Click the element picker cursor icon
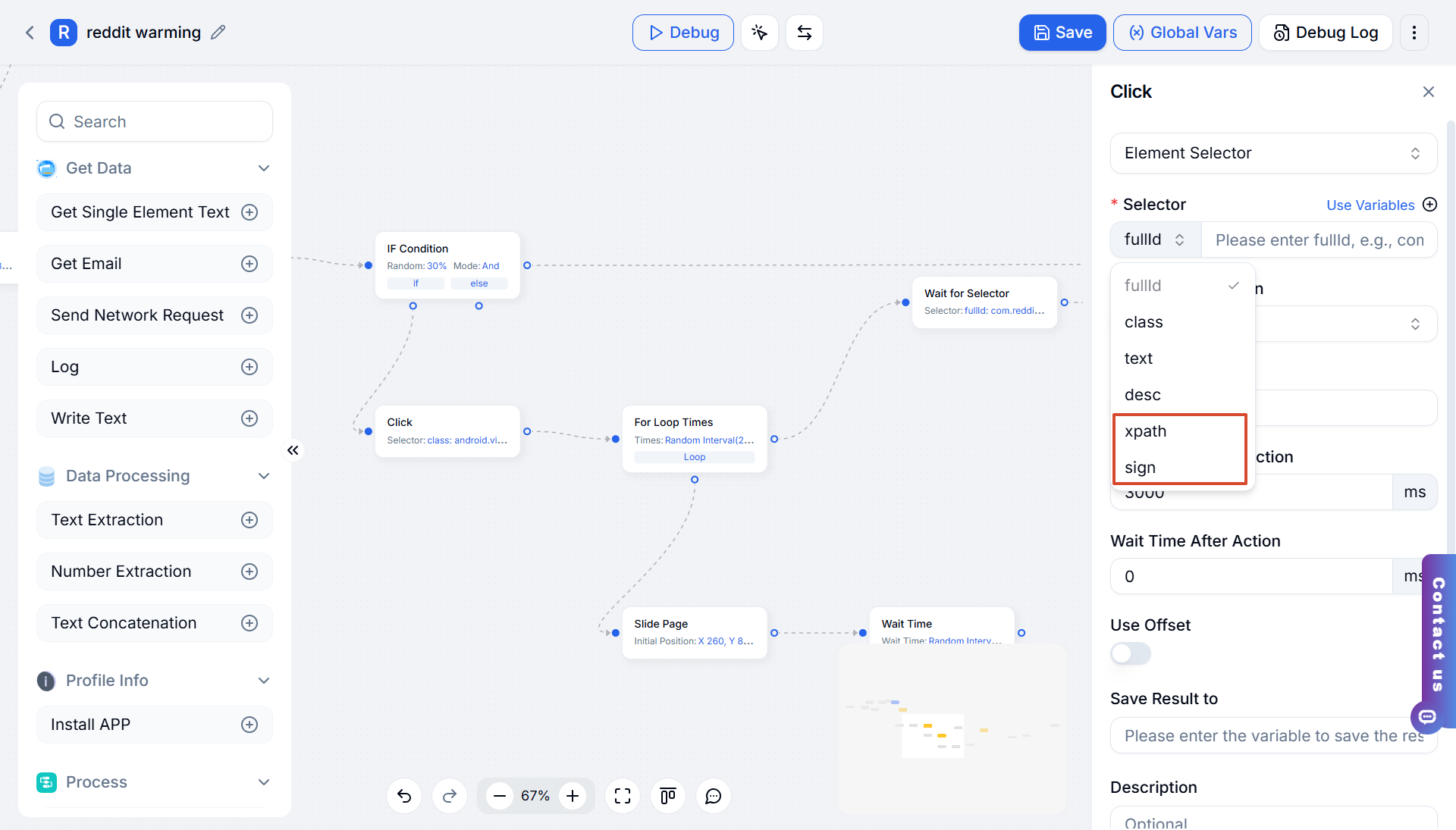The height and width of the screenshot is (830, 1456). (759, 33)
